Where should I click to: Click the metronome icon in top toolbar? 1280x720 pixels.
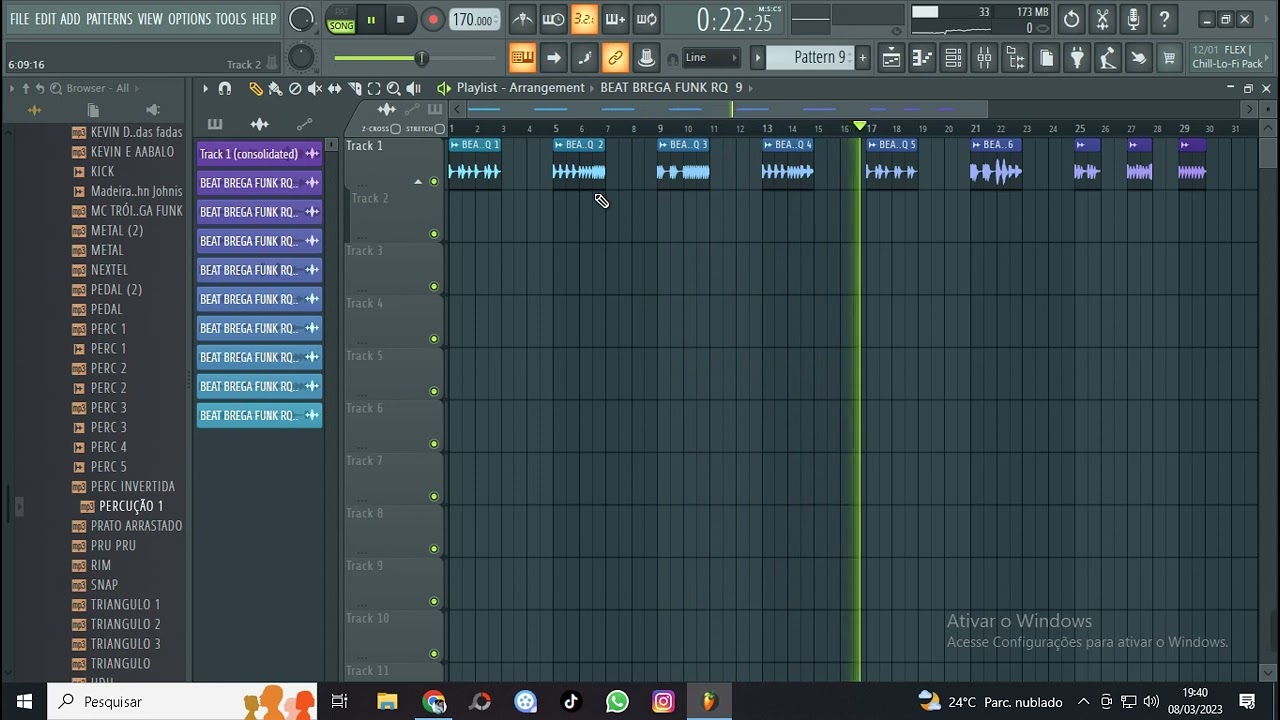(x=522, y=19)
